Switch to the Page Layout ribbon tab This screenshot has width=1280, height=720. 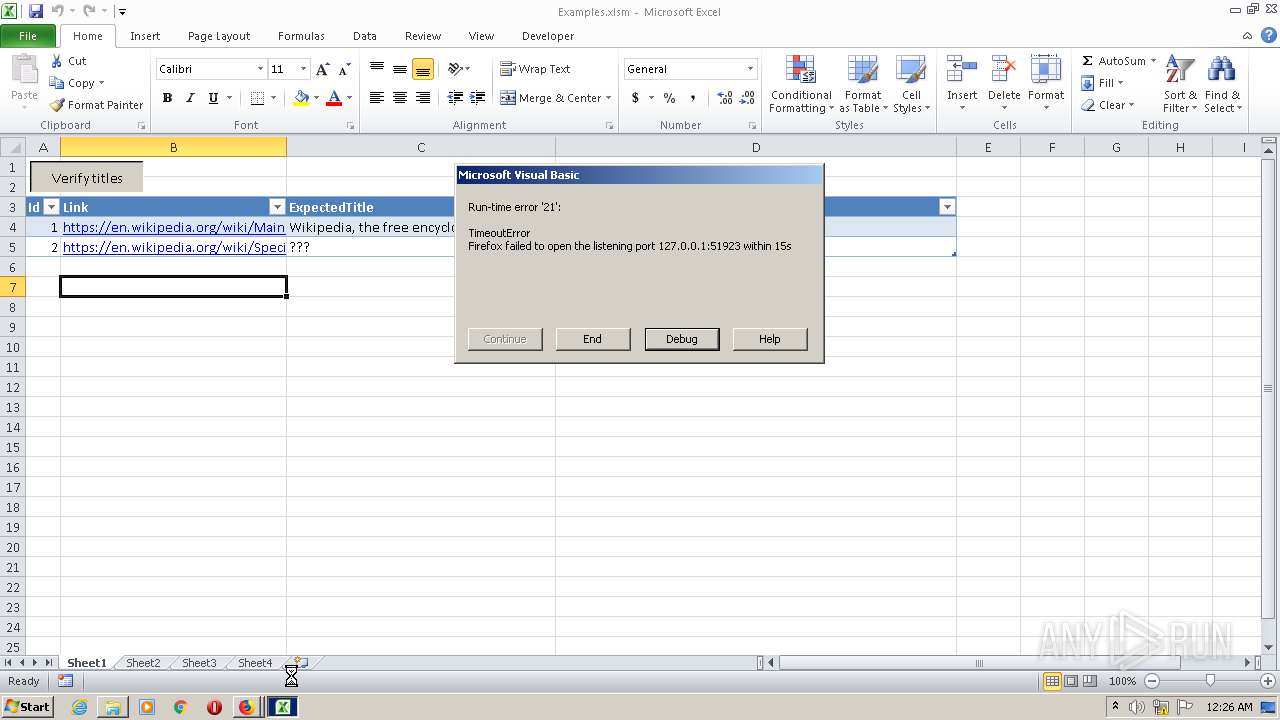(219, 36)
